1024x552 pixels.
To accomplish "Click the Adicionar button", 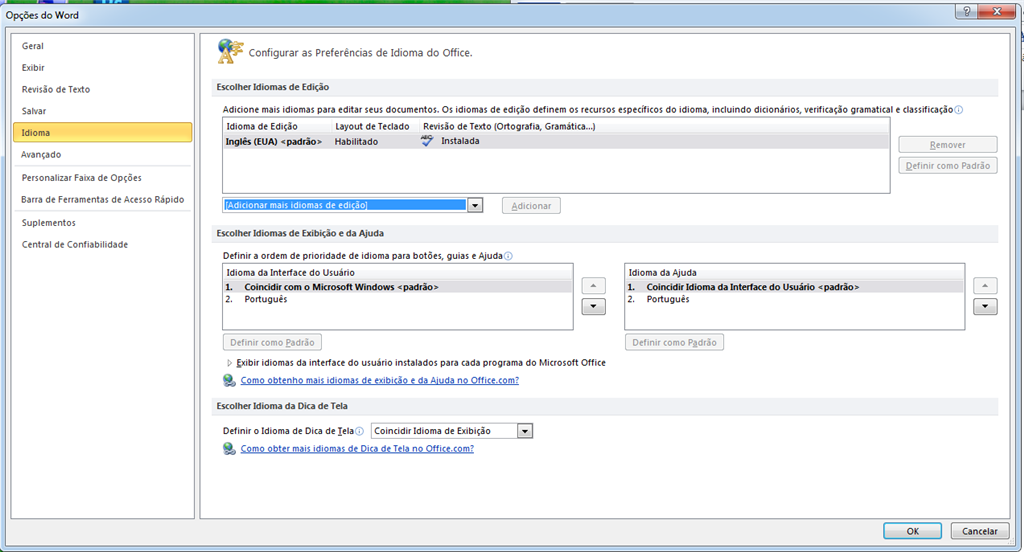I will [531, 206].
